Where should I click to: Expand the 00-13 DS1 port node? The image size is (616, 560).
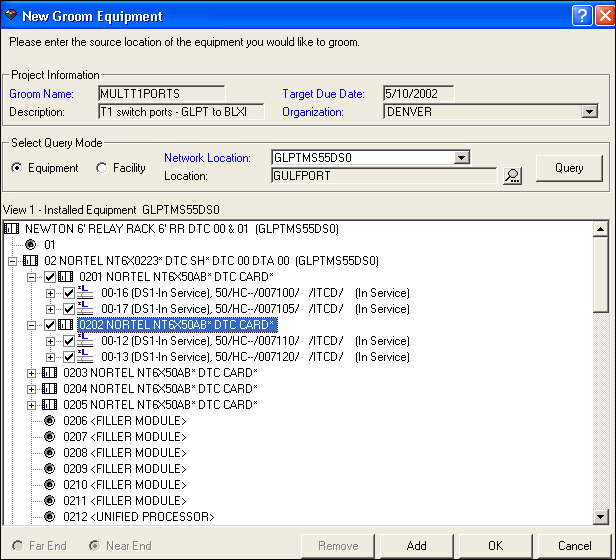tap(50, 357)
